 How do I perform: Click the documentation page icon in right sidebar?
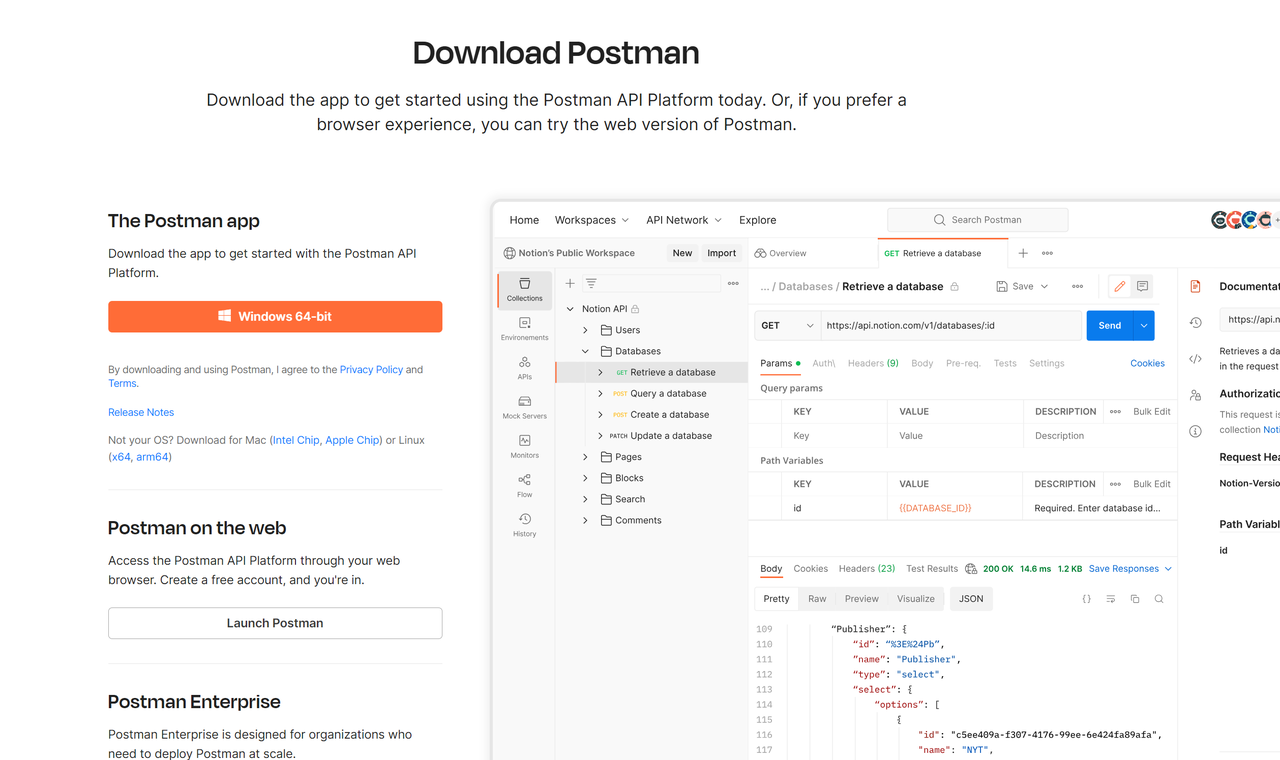[1195, 286]
